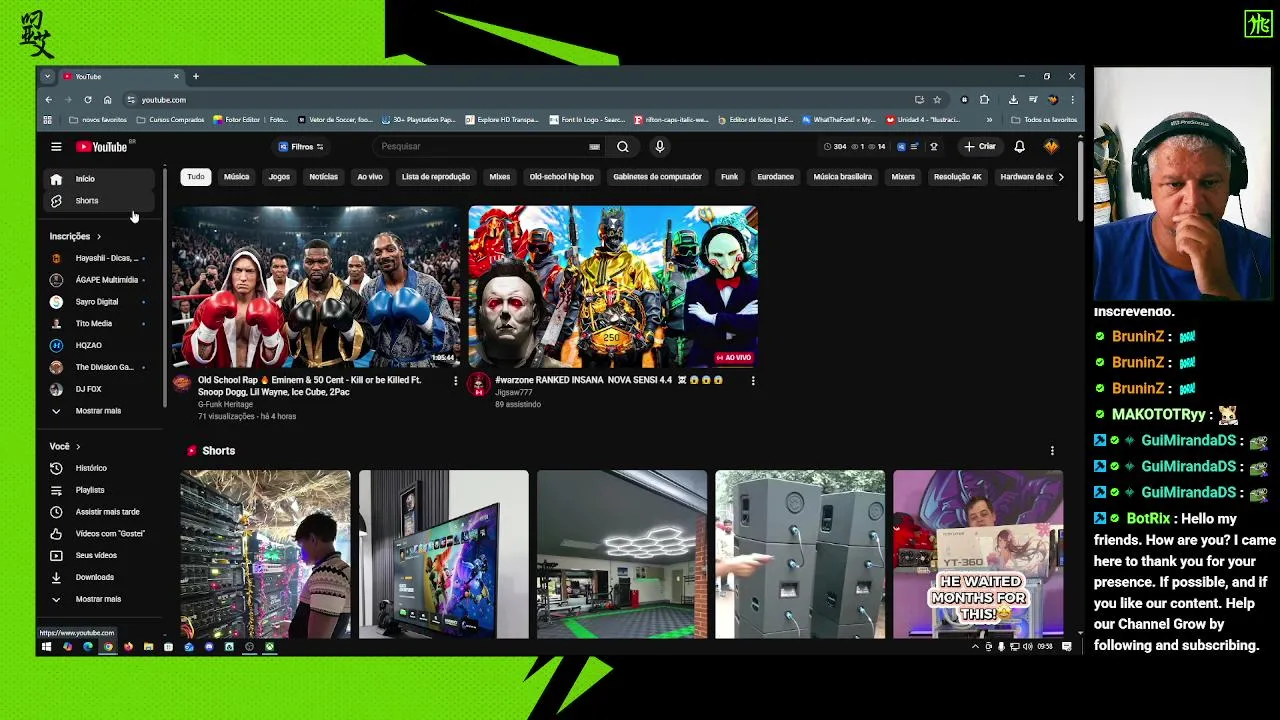The height and width of the screenshot is (720, 1280).
Task: Select the Notícias chip
Action: (323, 177)
